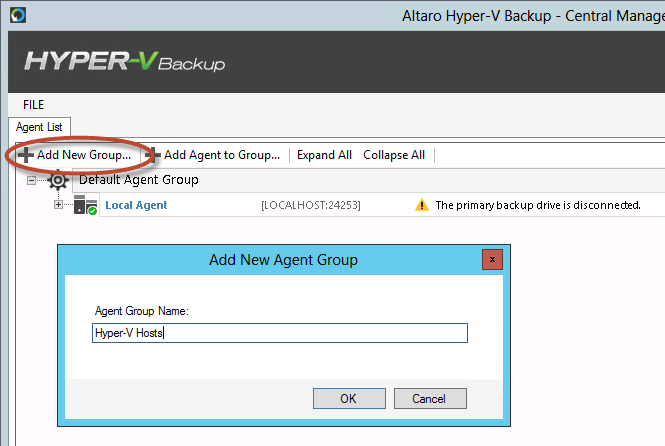Viewport: 665px width, 446px height.
Task: Open the FILE menu
Action: (34, 105)
